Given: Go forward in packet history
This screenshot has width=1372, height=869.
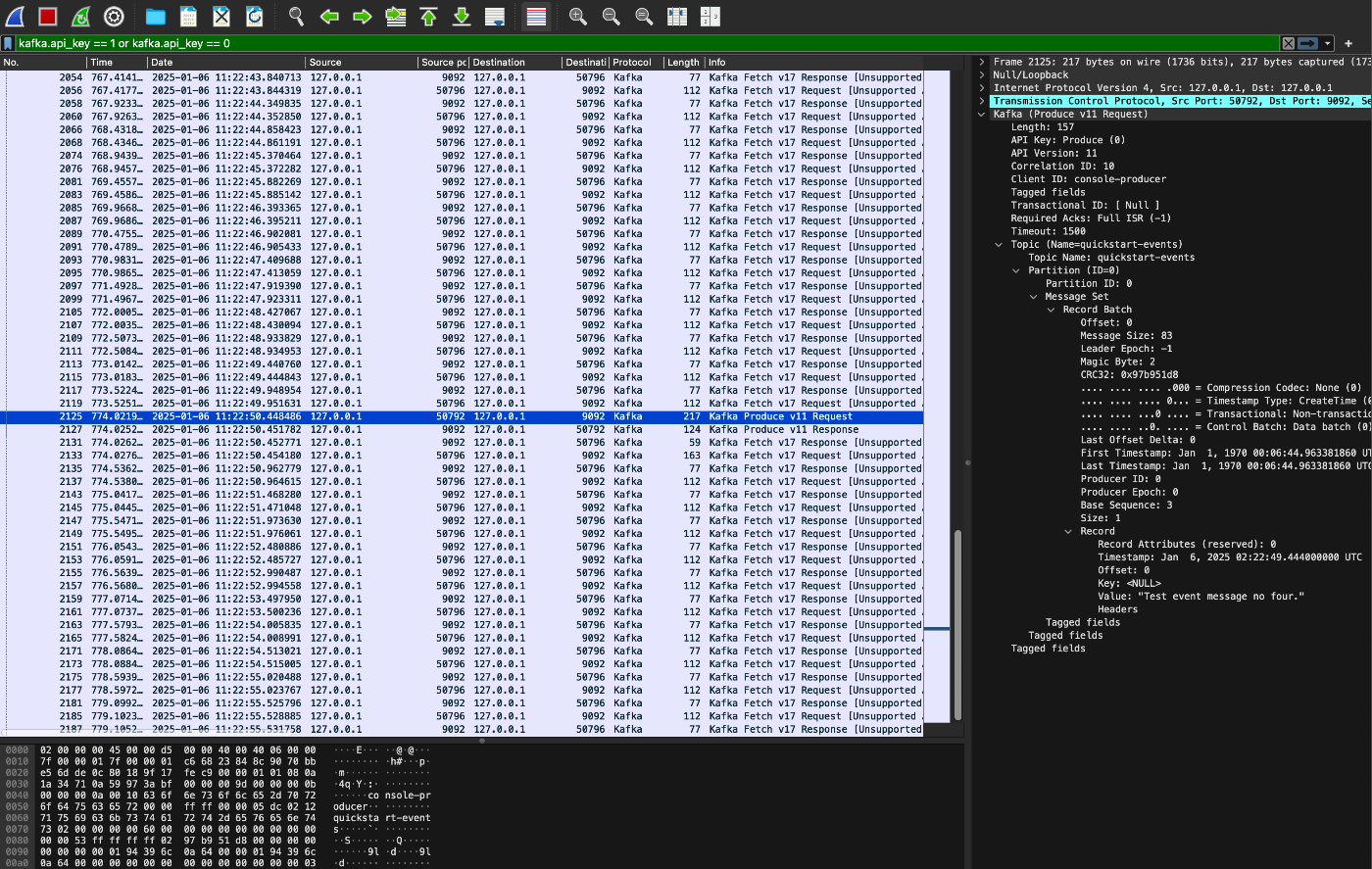Looking at the screenshot, I should (362, 16).
